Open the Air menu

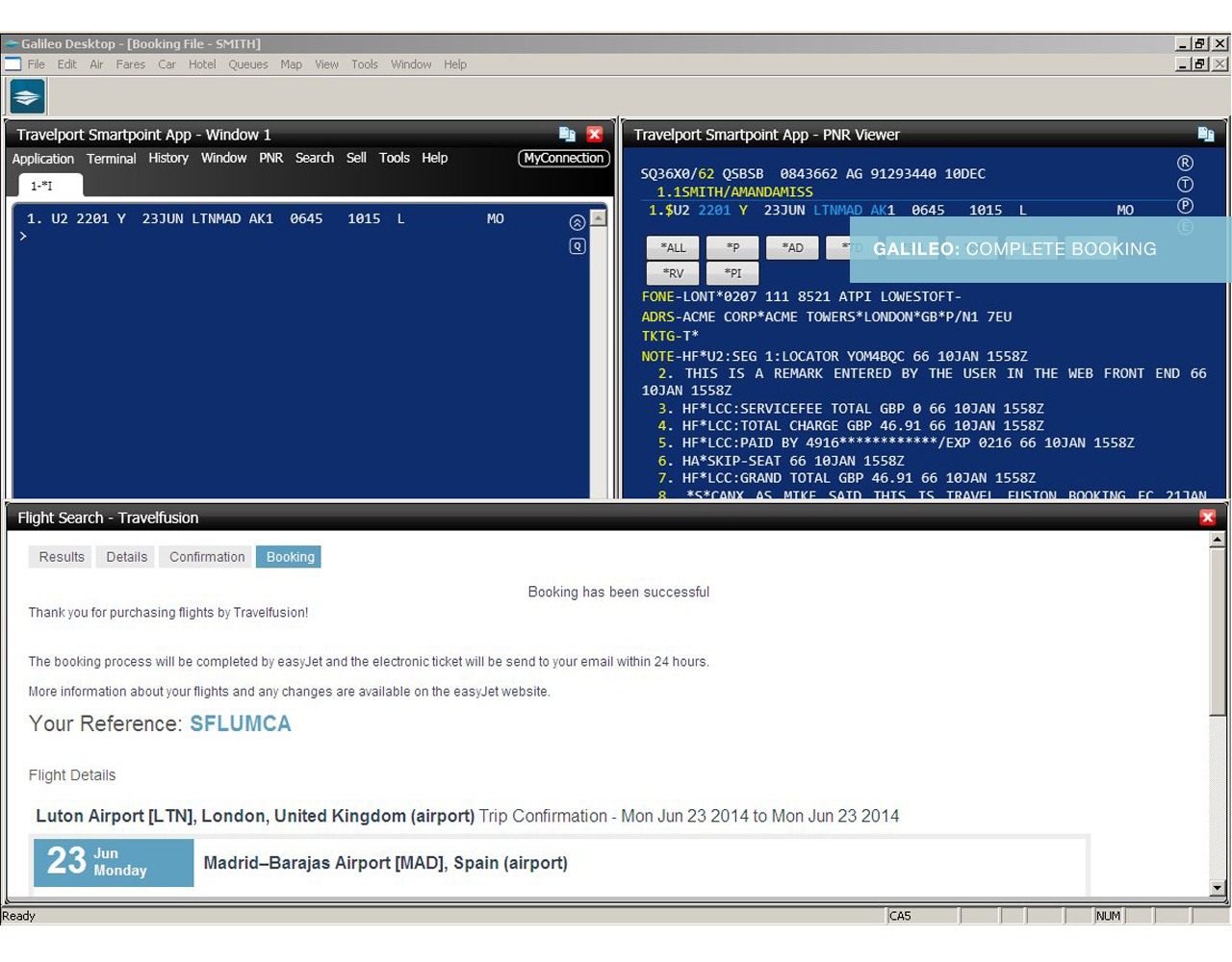96,64
